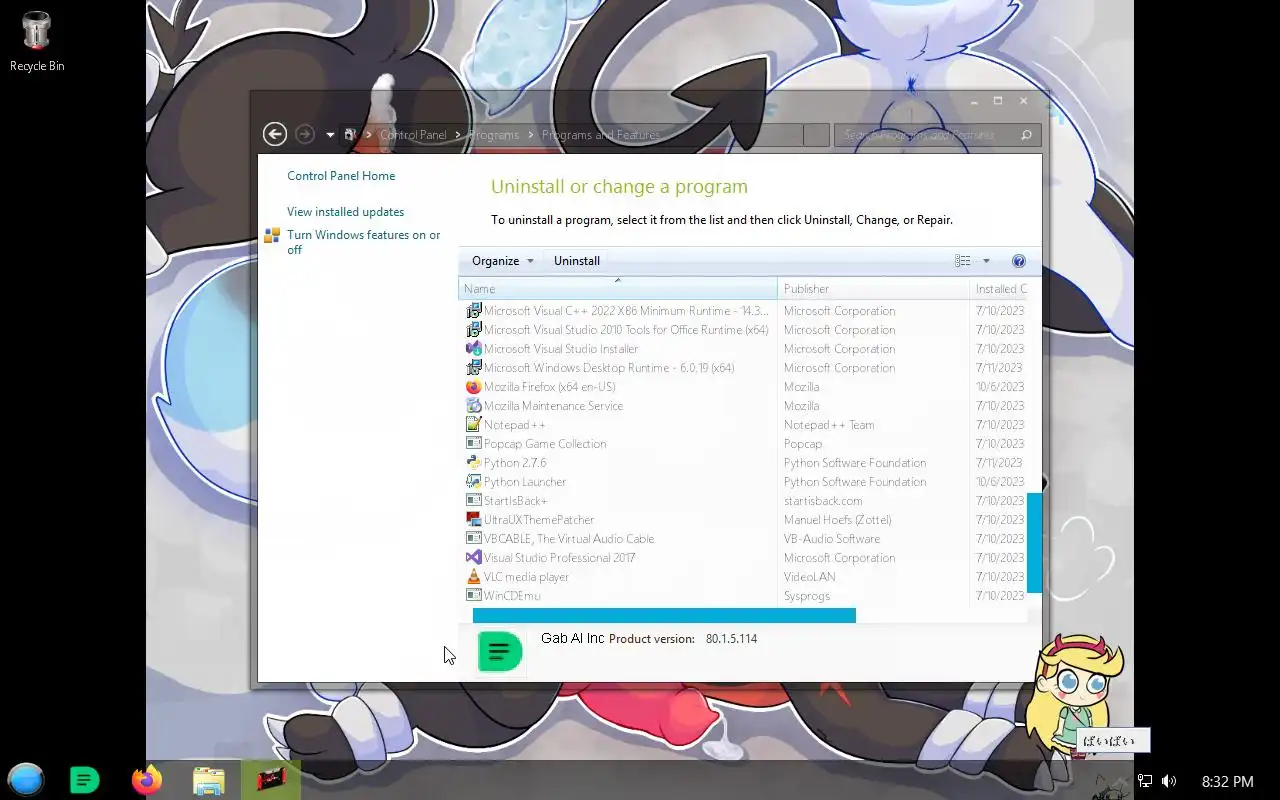This screenshot has width=1280, height=800.
Task: Select the Popcap Game Collection icon
Action: 474,444
